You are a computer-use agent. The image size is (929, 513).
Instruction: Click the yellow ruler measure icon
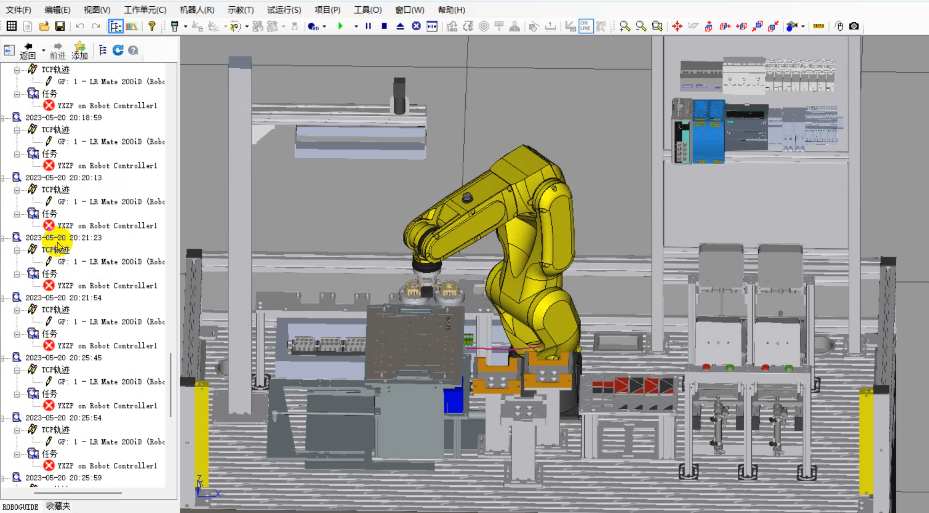click(819, 26)
